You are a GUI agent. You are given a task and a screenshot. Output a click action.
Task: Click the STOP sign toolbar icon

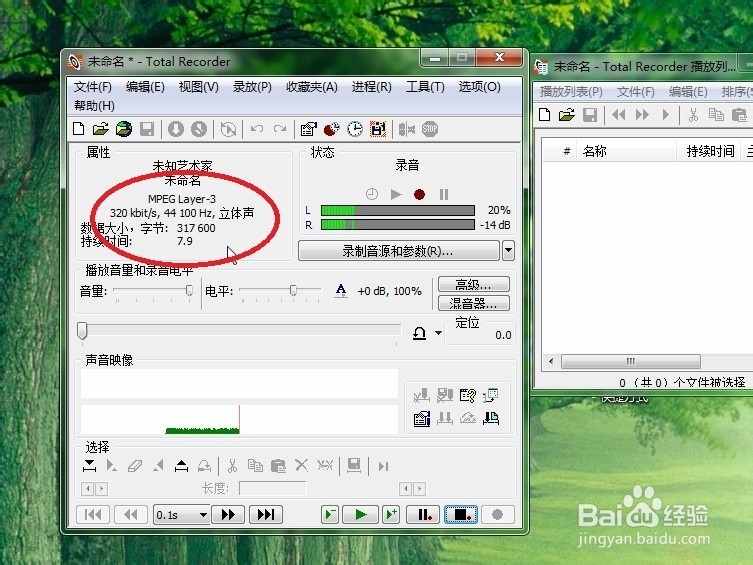[430, 129]
